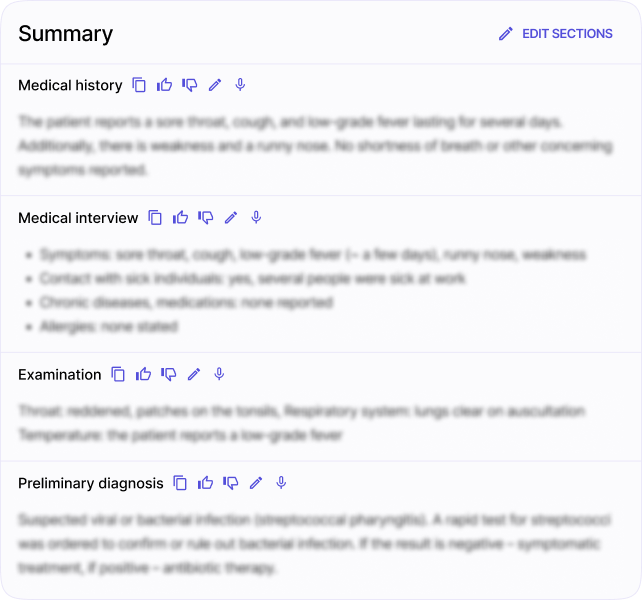Thumbs up the Medical history section

(165, 85)
